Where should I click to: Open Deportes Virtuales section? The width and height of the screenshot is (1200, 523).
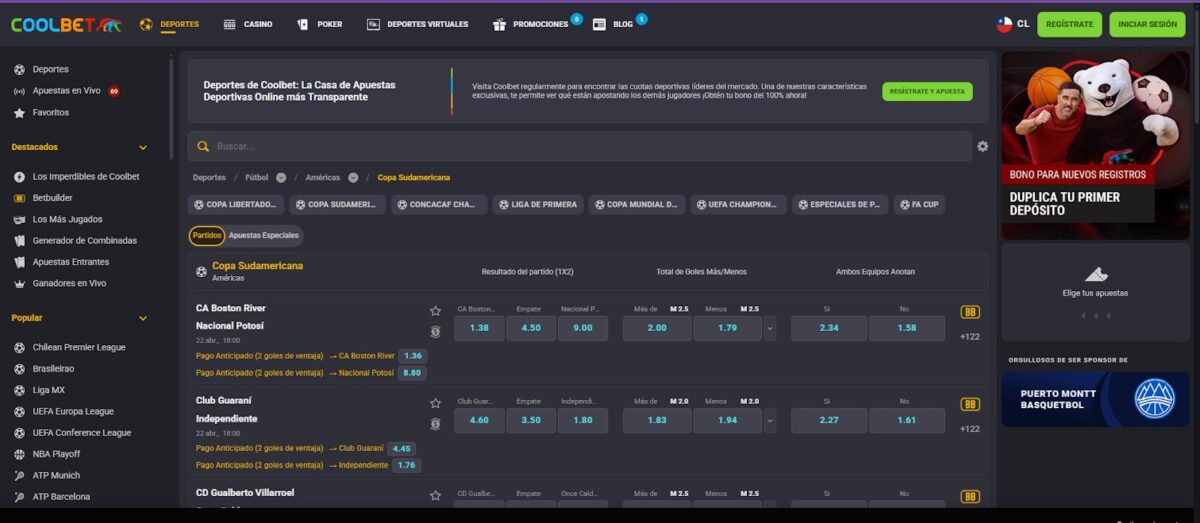pyautogui.click(x=417, y=24)
